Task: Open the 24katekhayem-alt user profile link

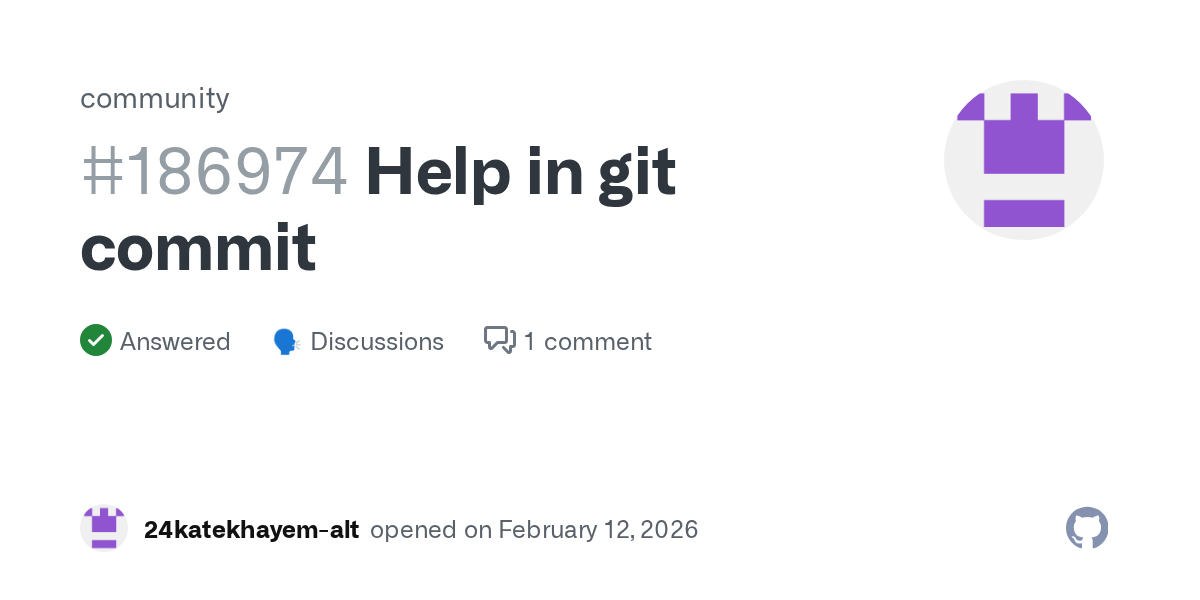Action: tap(251, 530)
